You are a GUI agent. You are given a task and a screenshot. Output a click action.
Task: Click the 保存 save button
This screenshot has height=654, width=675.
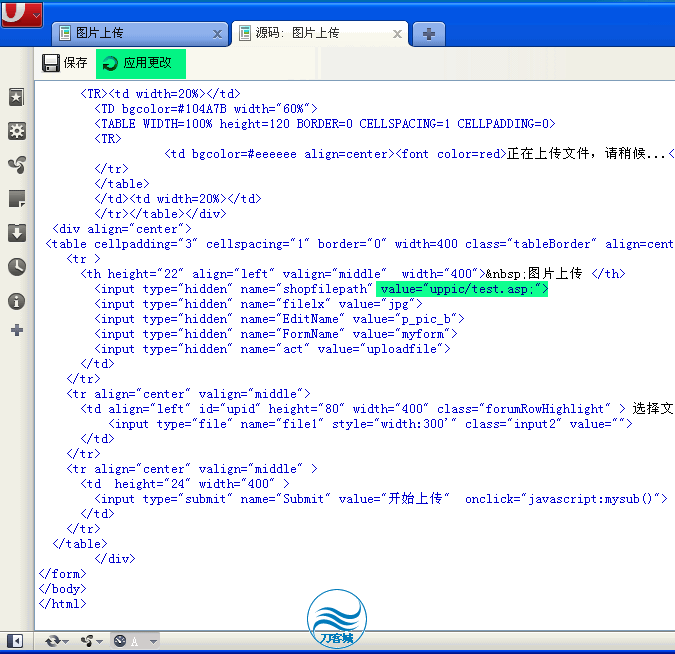point(65,63)
